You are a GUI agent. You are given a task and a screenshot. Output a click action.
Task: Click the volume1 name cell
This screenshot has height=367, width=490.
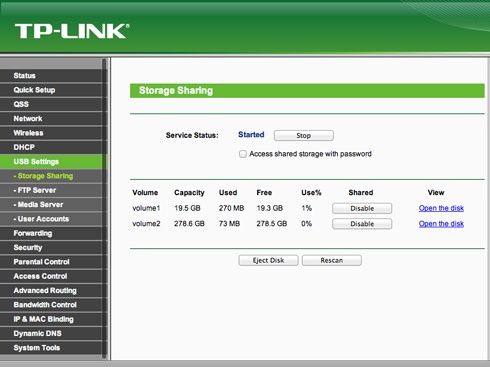(x=146, y=208)
